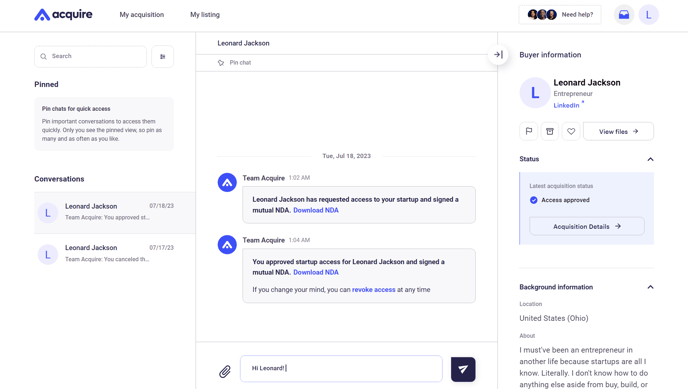The height and width of the screenshot is (389, 688).
Task: Click the Entrepreneur title text
Action: (x=573, y=93)
